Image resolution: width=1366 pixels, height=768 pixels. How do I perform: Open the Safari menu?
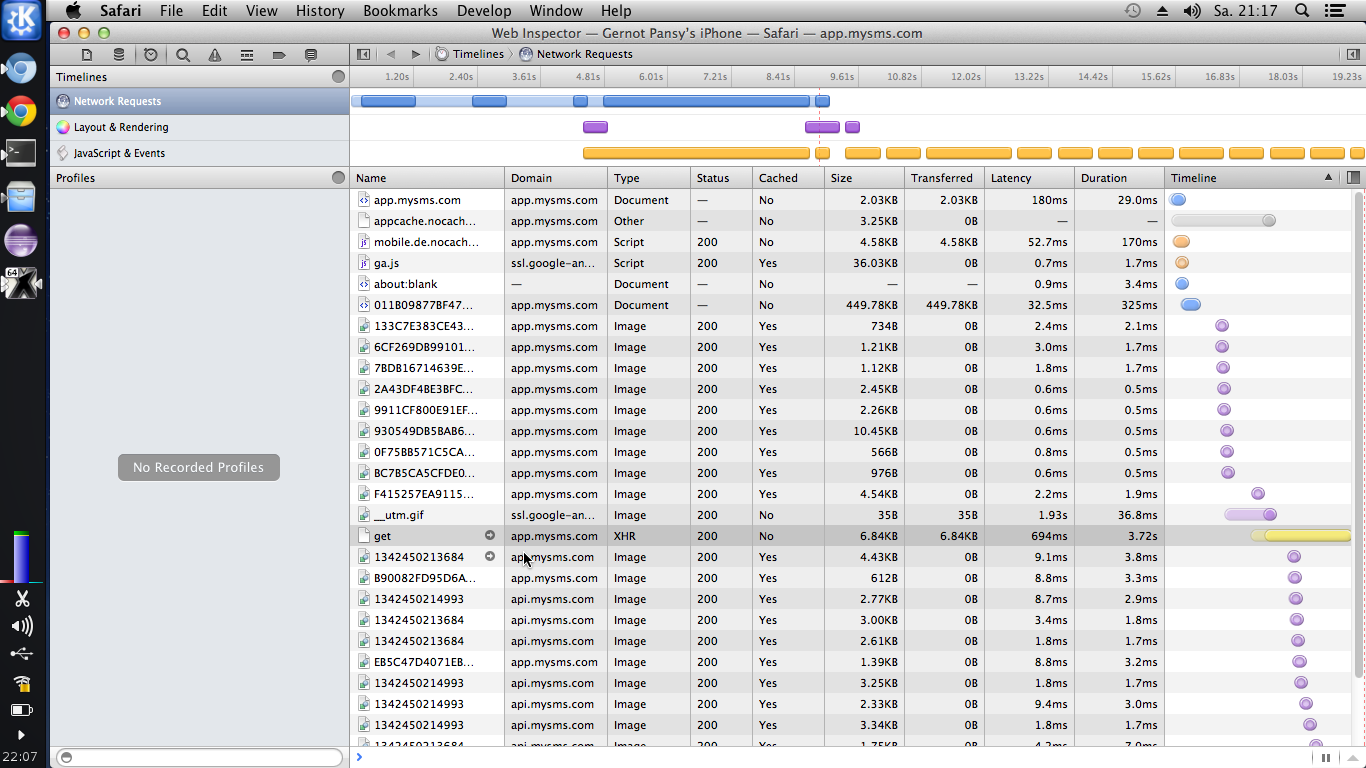[120, 11]
